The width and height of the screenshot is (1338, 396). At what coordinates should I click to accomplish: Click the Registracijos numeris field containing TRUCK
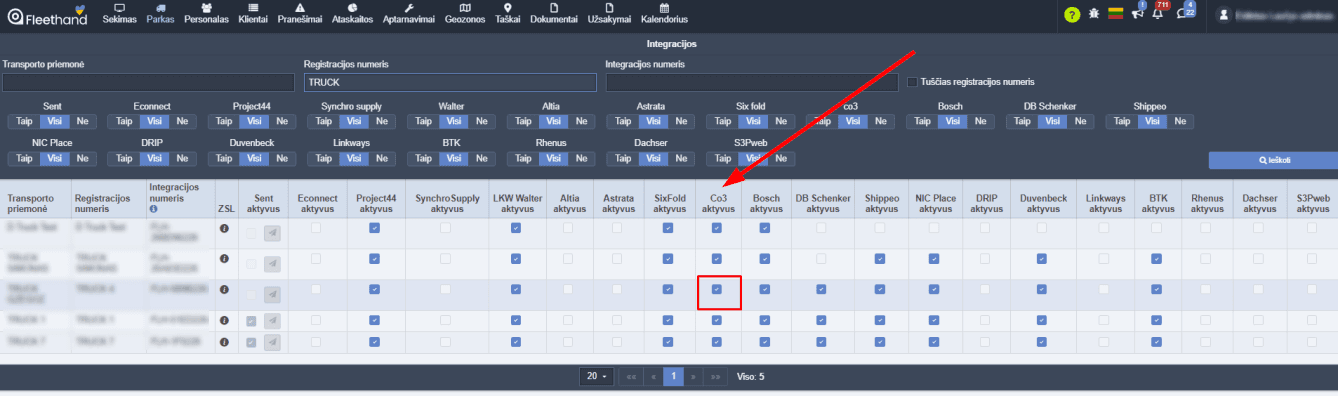point(451,83)
